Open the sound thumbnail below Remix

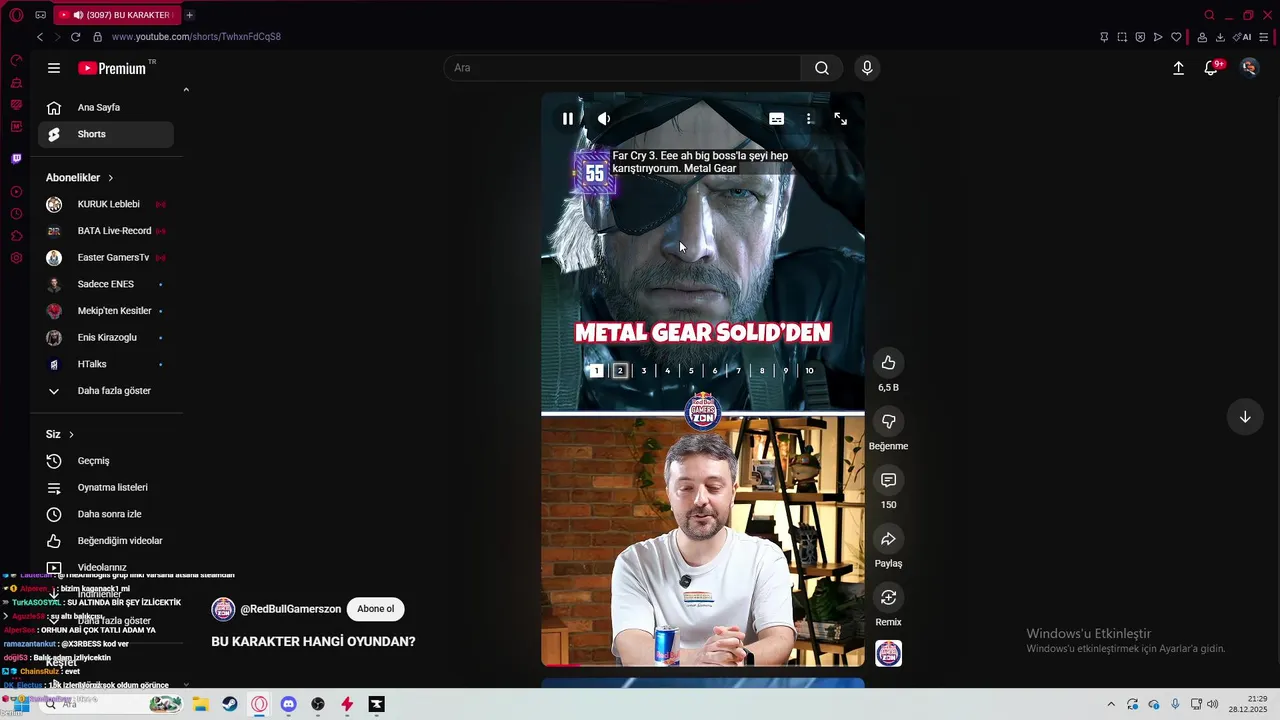[x=888, y=654]
